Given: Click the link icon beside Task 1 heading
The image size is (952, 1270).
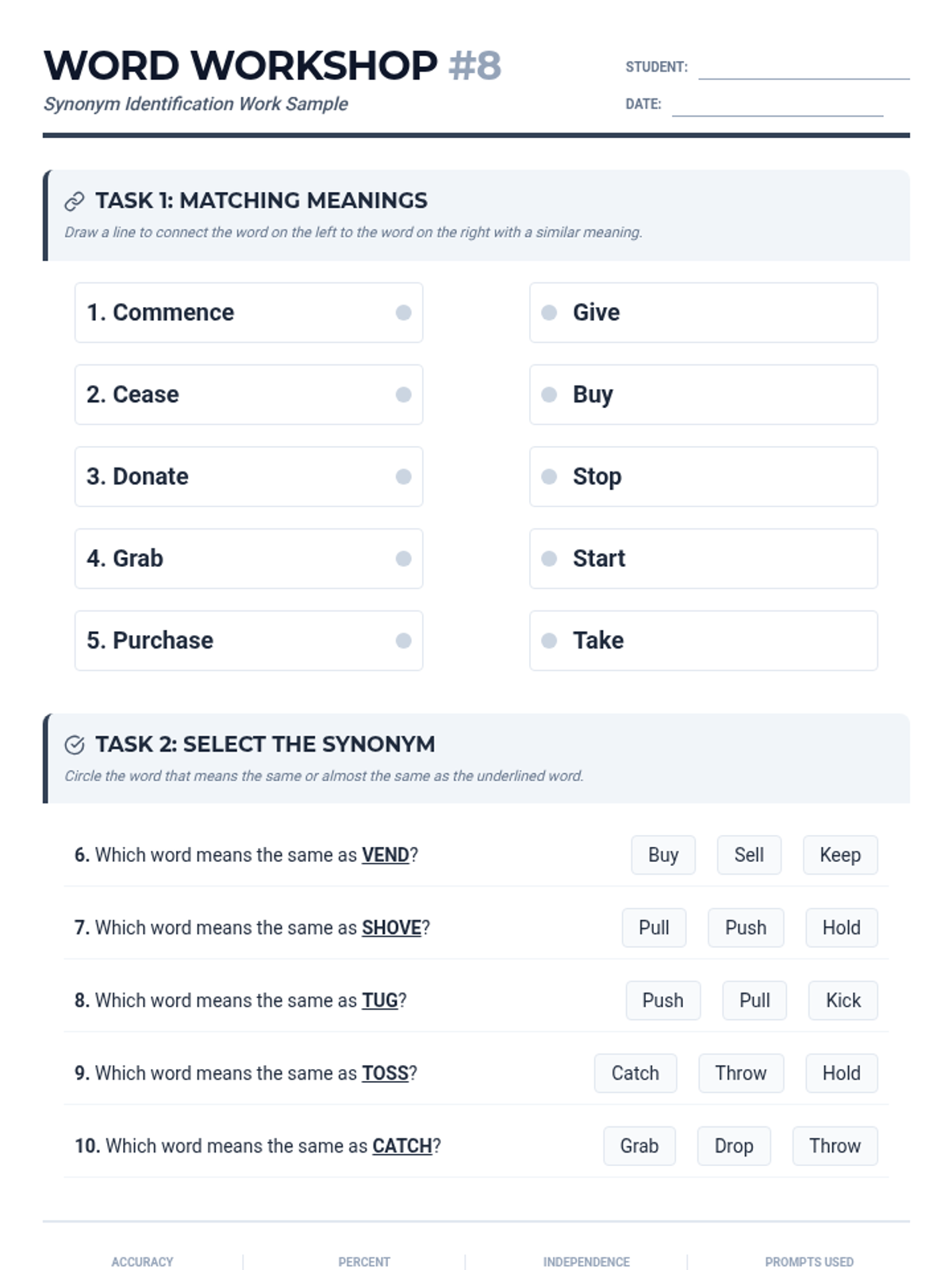Looking at the screenshot, I should coord(74,202).
